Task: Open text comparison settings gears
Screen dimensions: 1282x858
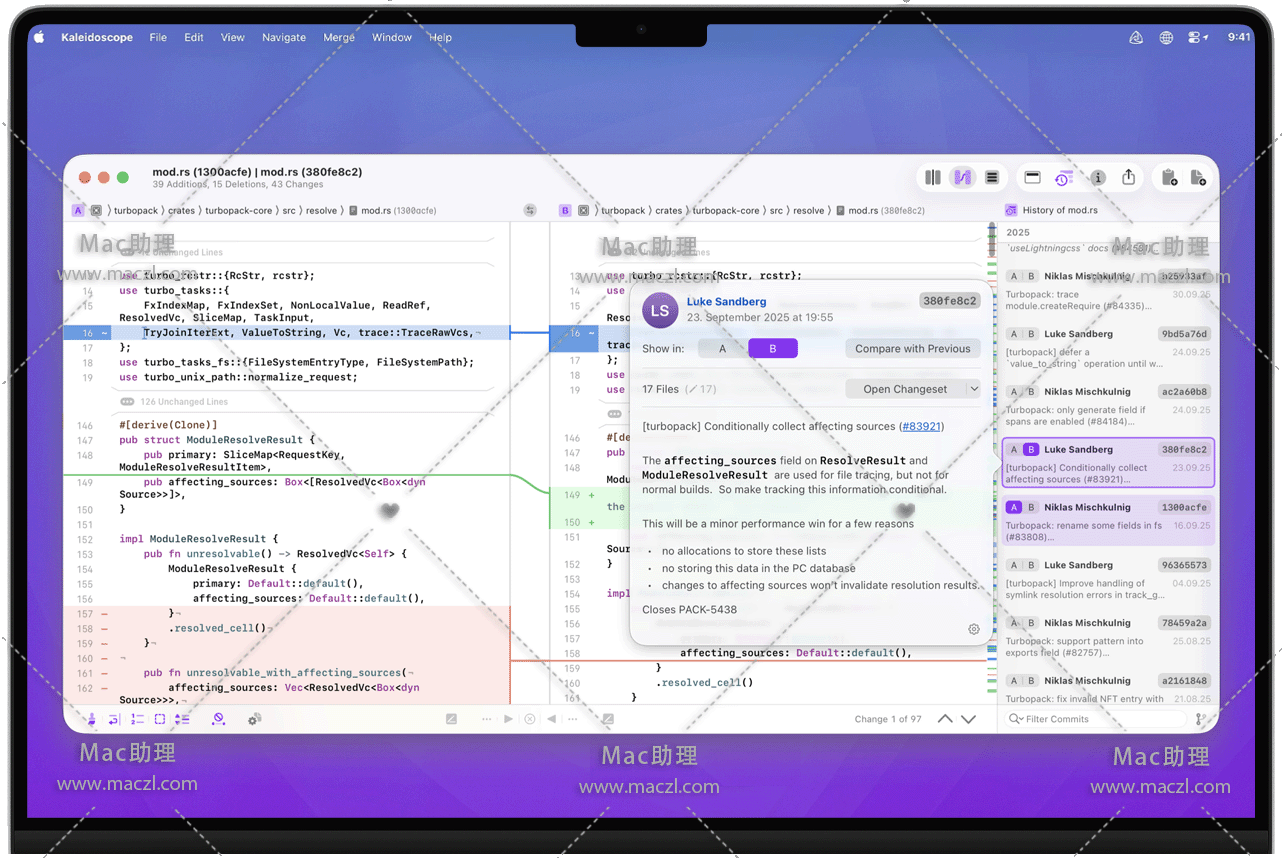Action: 255,719
